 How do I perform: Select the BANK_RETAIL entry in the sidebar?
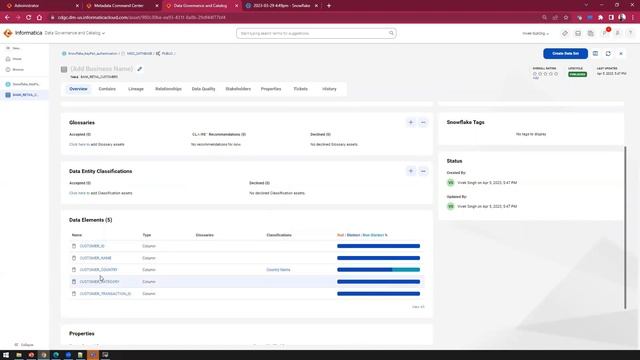(23, 95)
